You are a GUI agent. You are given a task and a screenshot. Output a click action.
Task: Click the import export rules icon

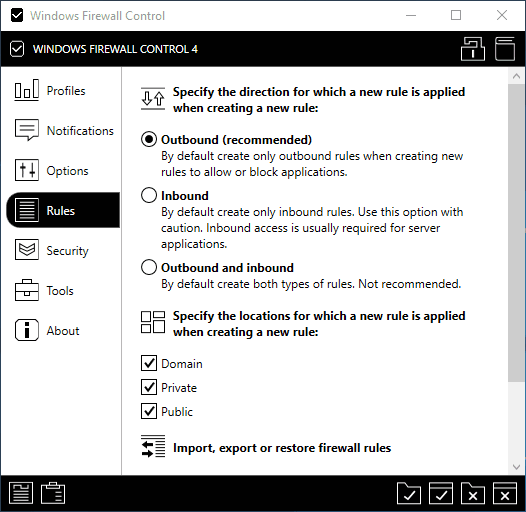[153, 446]
